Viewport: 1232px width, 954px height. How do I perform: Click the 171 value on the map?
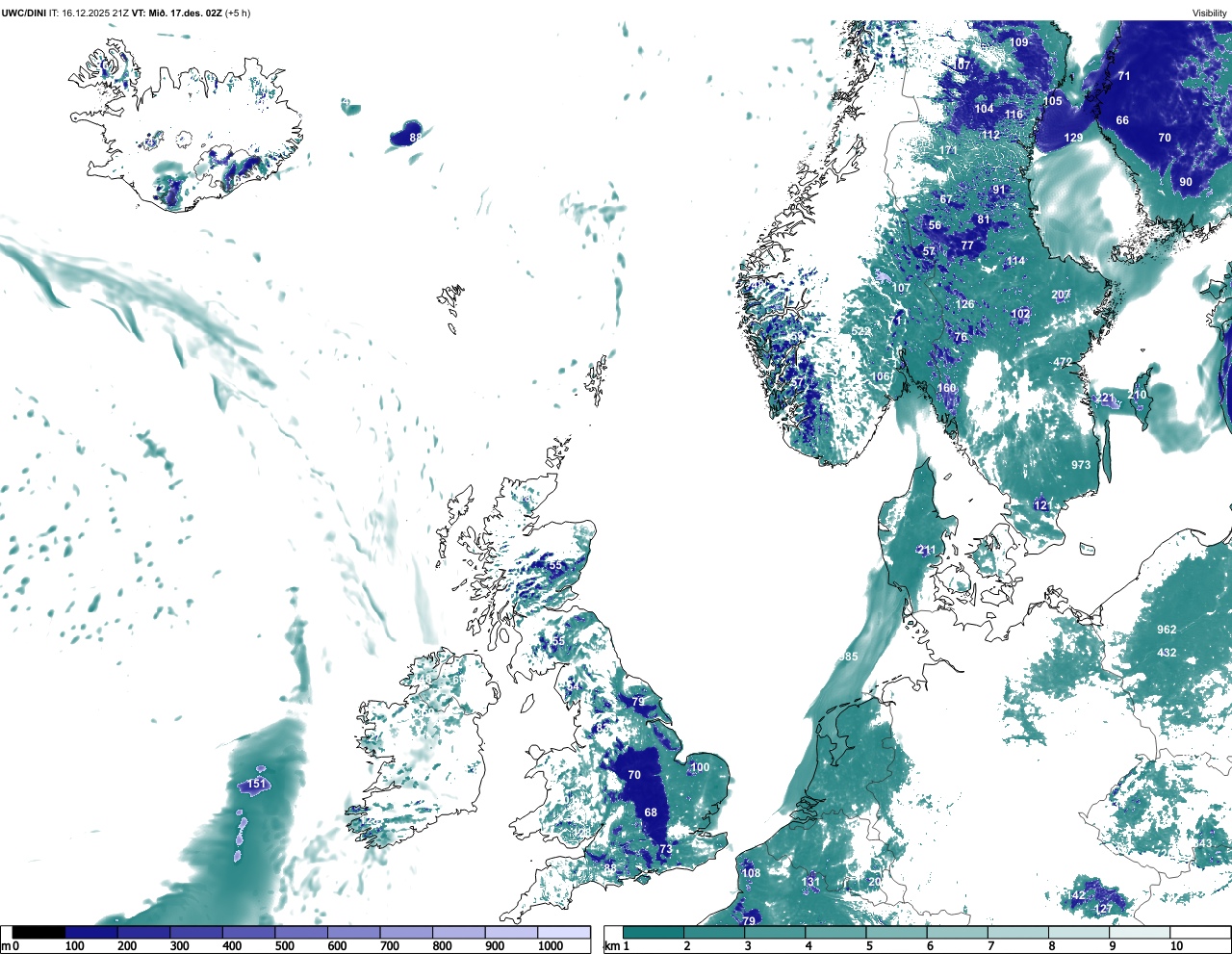coord(948,150)
